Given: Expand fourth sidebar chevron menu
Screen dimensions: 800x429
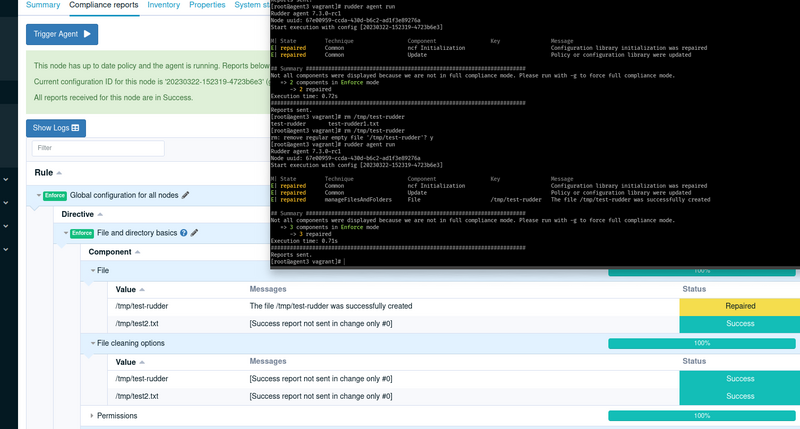Looking at the screenshot, I should tap(6, 249).
